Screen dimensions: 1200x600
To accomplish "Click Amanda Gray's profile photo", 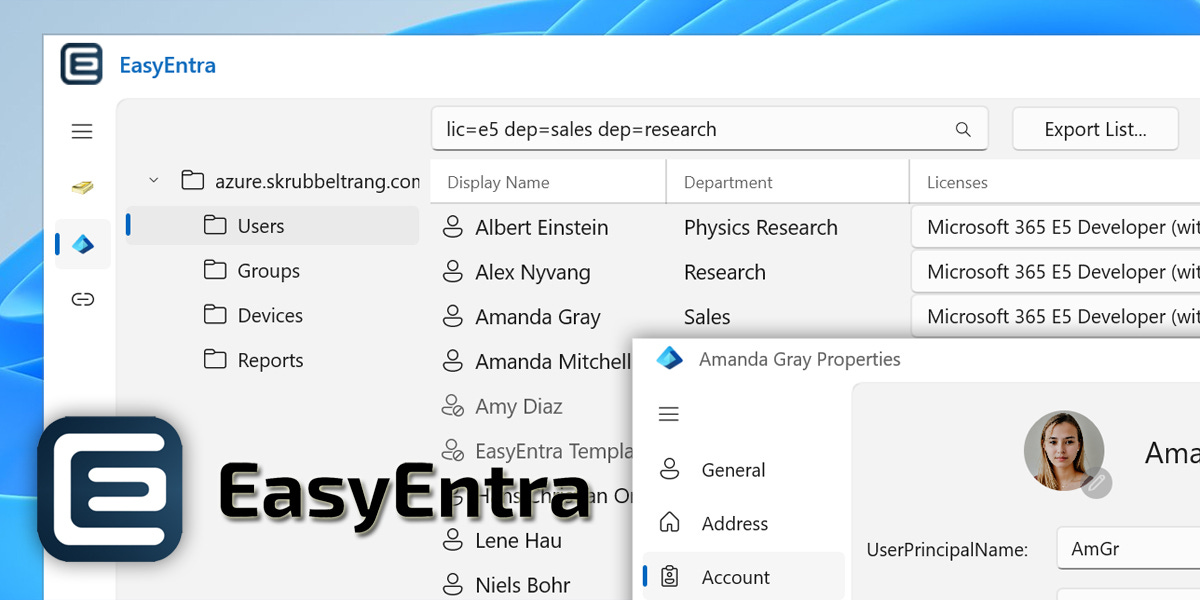I will tap(1064, 451).
